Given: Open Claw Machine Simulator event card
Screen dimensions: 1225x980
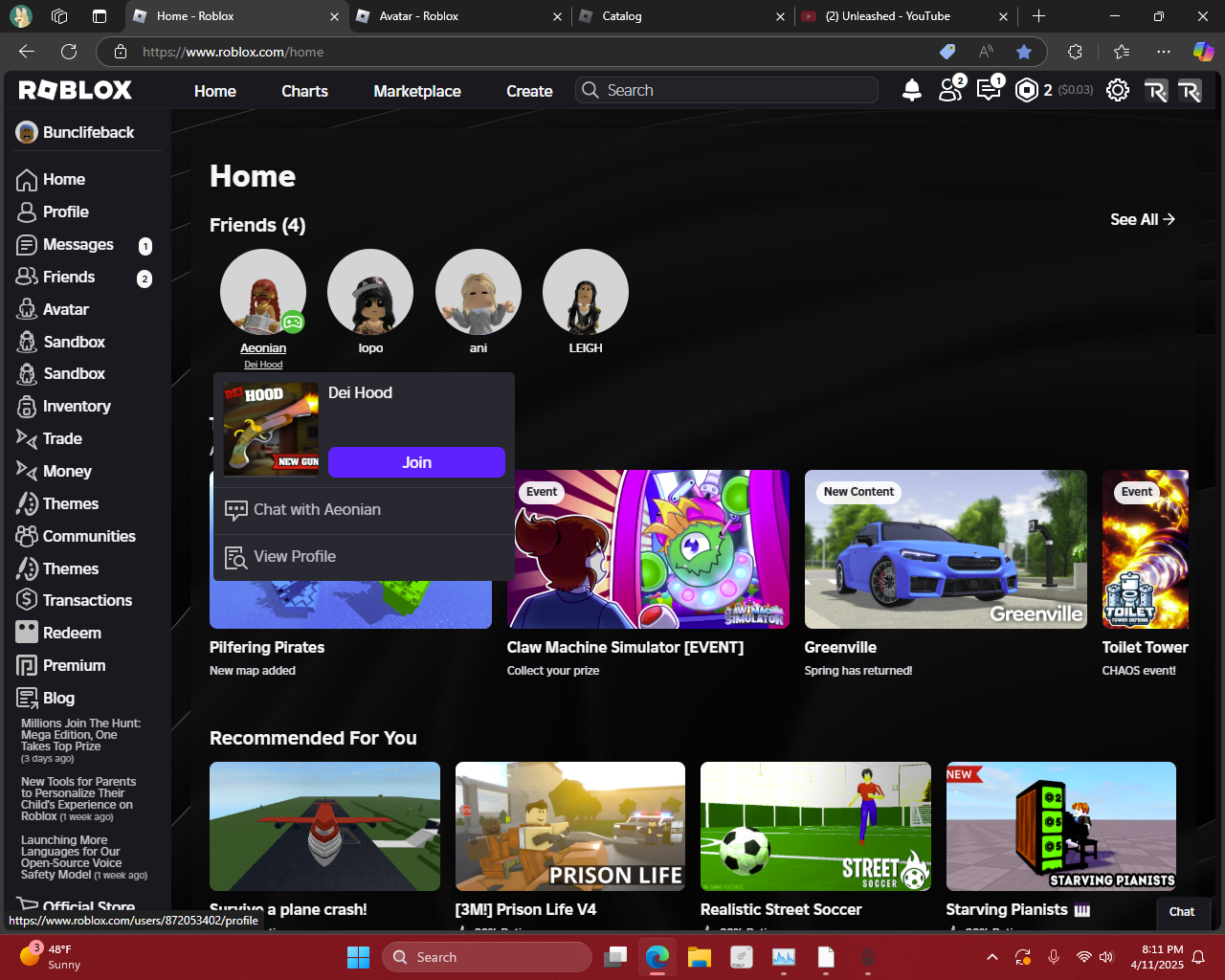Looking at the screenshot, I should pyautogui.click(x=649, y=549).
